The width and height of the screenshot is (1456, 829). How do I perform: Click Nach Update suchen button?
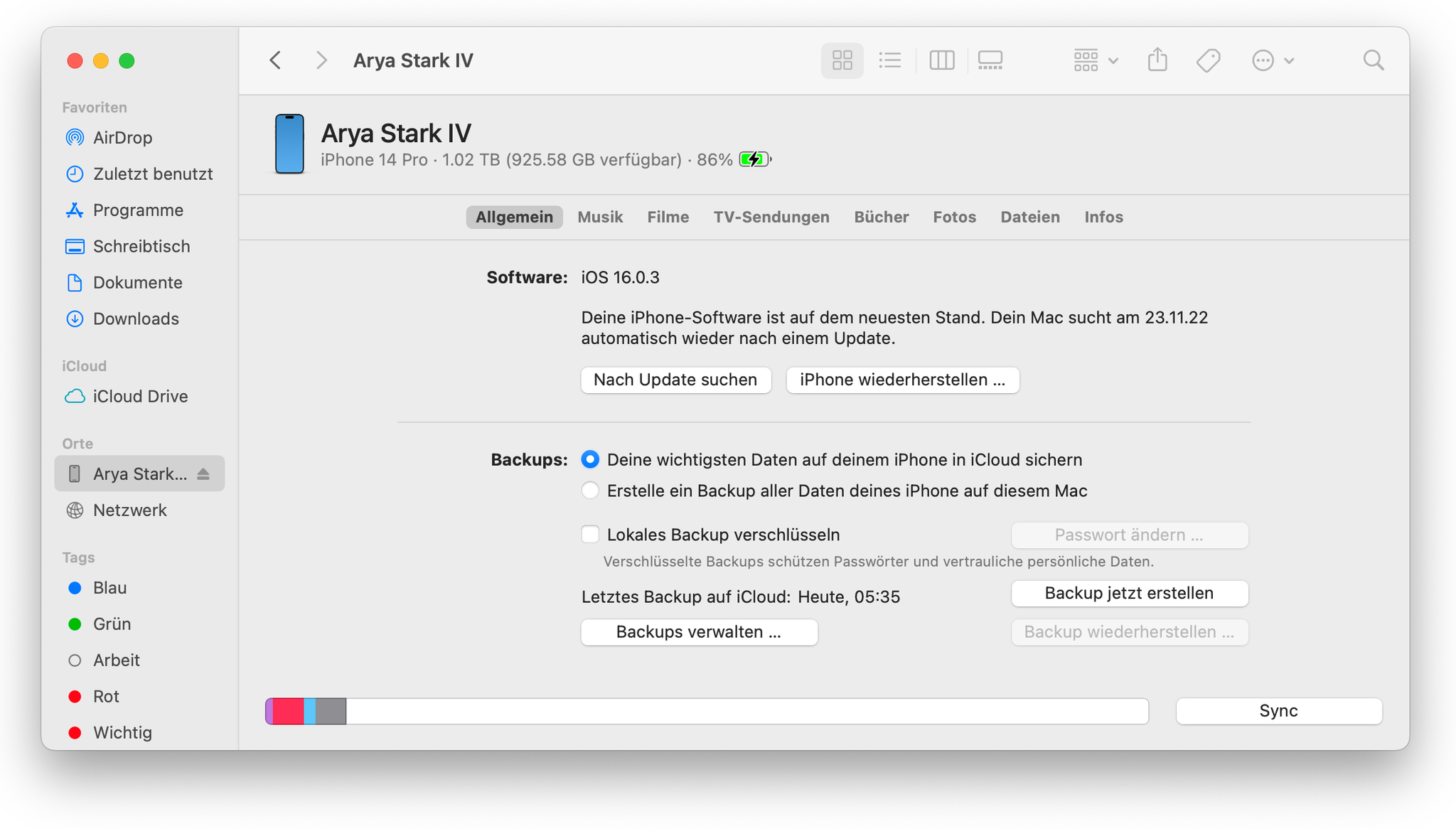pos(675,380)
